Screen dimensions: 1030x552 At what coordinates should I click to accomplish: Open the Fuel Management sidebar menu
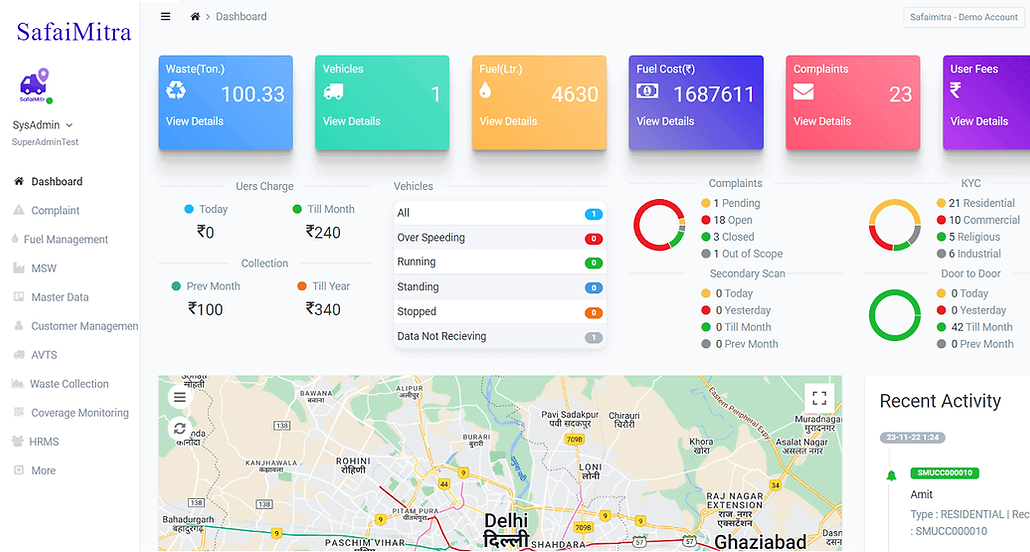coord(66,239)
